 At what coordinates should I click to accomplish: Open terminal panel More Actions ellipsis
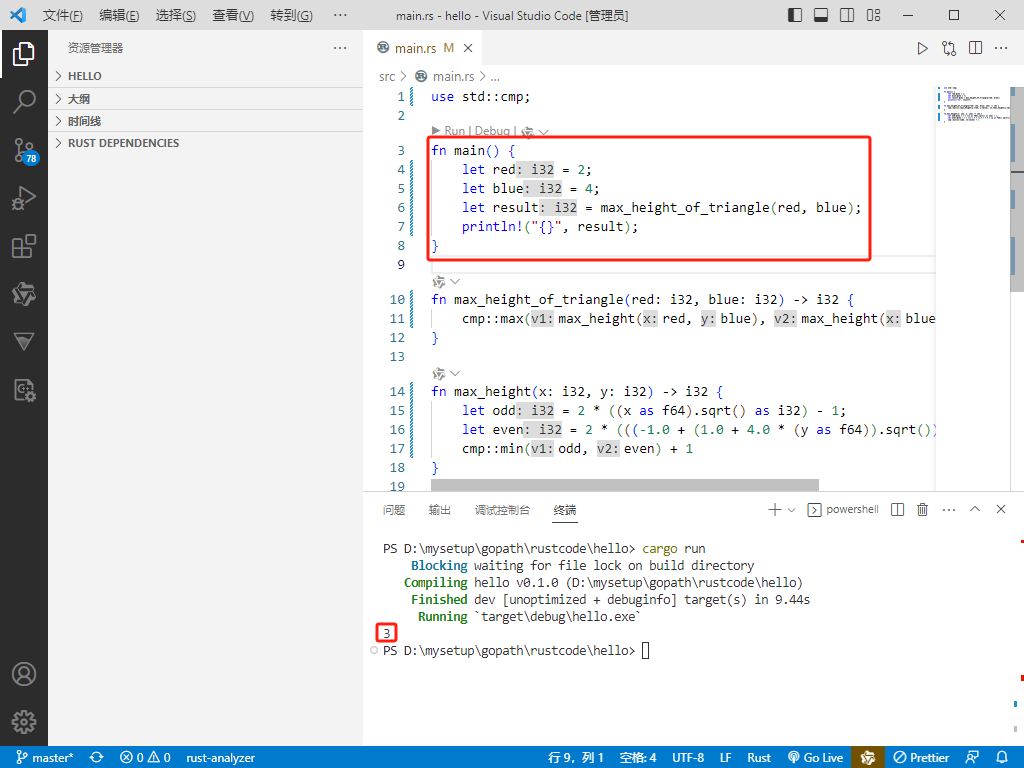click(x=949, y=510)
